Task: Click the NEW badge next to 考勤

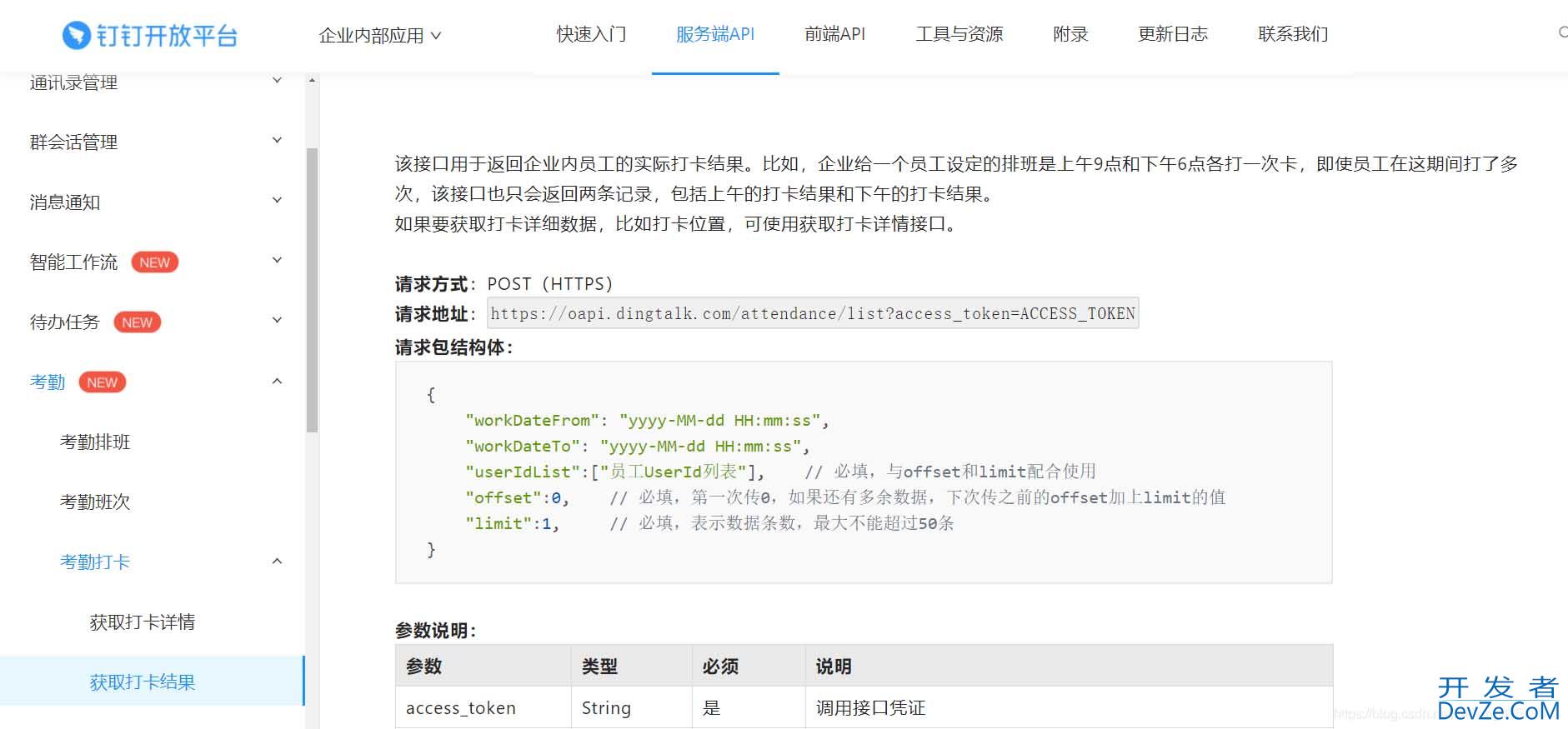Action: (x=102, y=382)
